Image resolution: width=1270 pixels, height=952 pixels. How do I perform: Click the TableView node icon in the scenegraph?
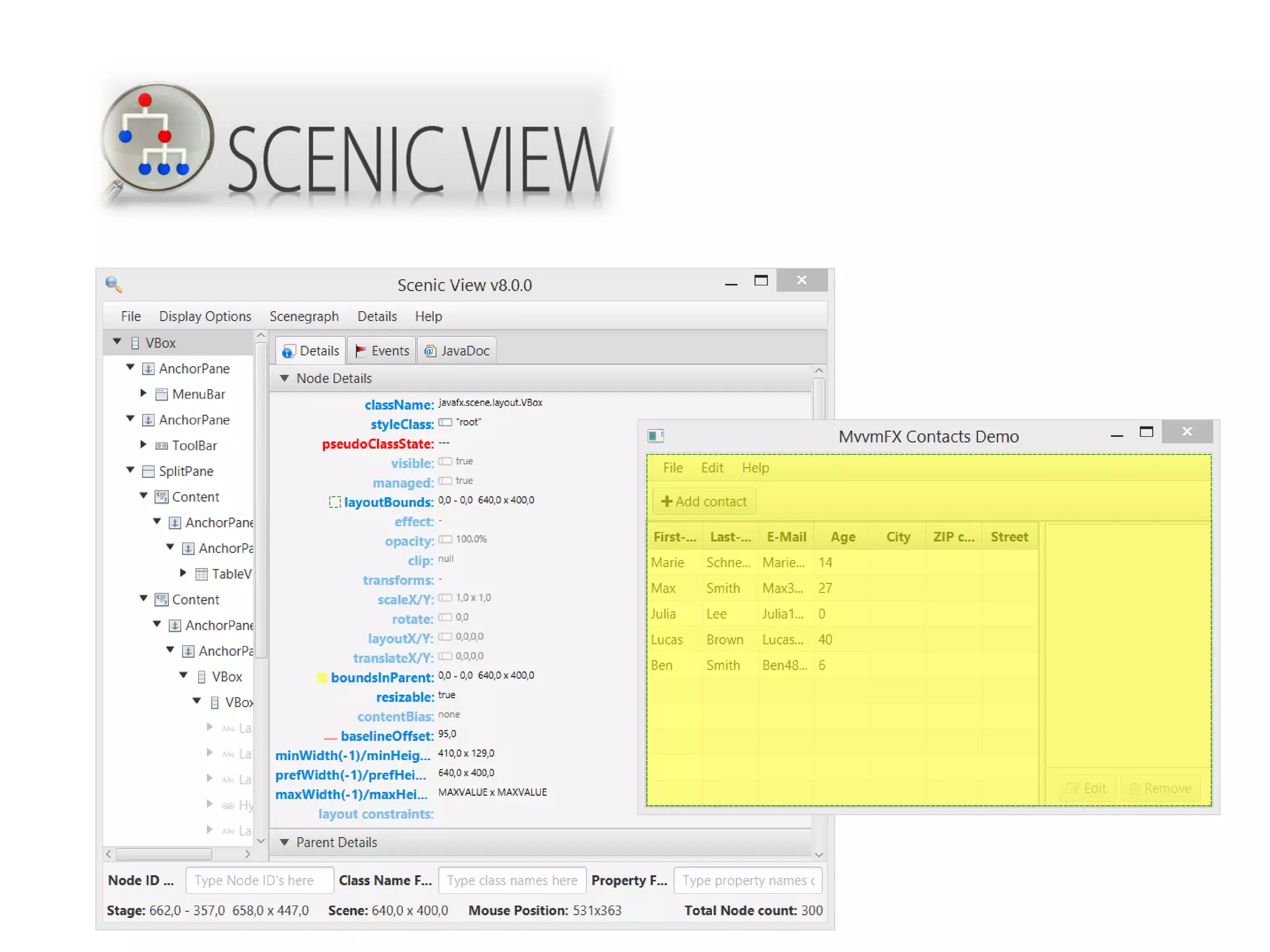[x=201, y=574]
